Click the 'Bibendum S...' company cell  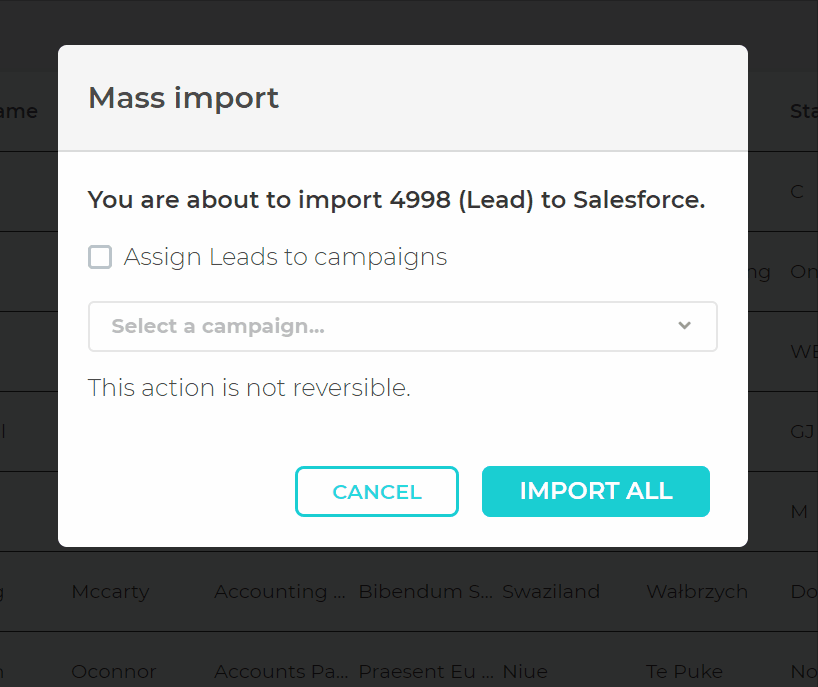425,591
